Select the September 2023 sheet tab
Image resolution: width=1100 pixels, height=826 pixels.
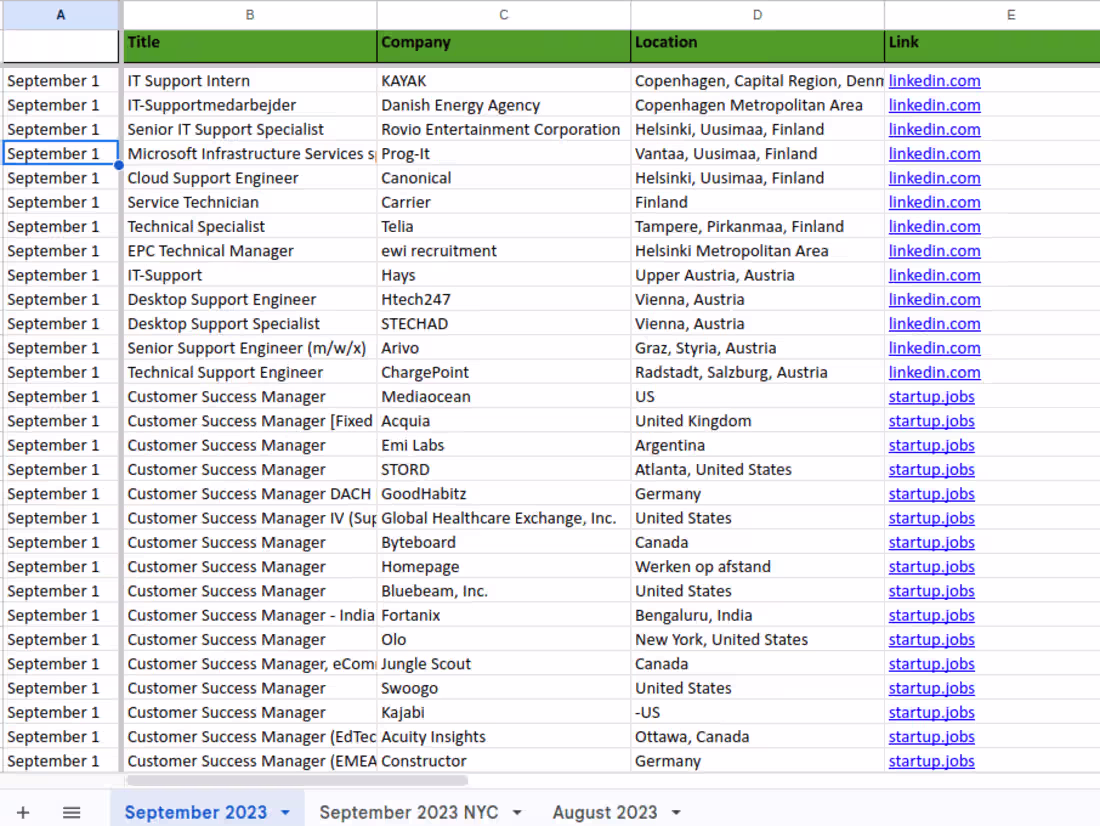pos(196,813)
